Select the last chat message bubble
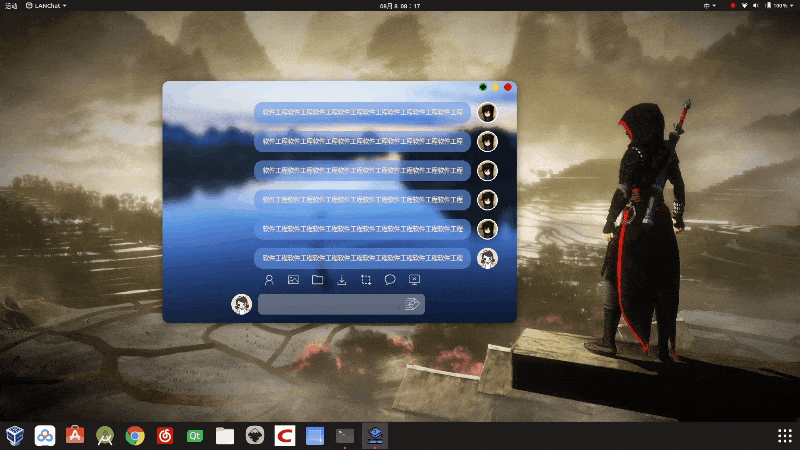800x450 pixels. pos(362,258)
